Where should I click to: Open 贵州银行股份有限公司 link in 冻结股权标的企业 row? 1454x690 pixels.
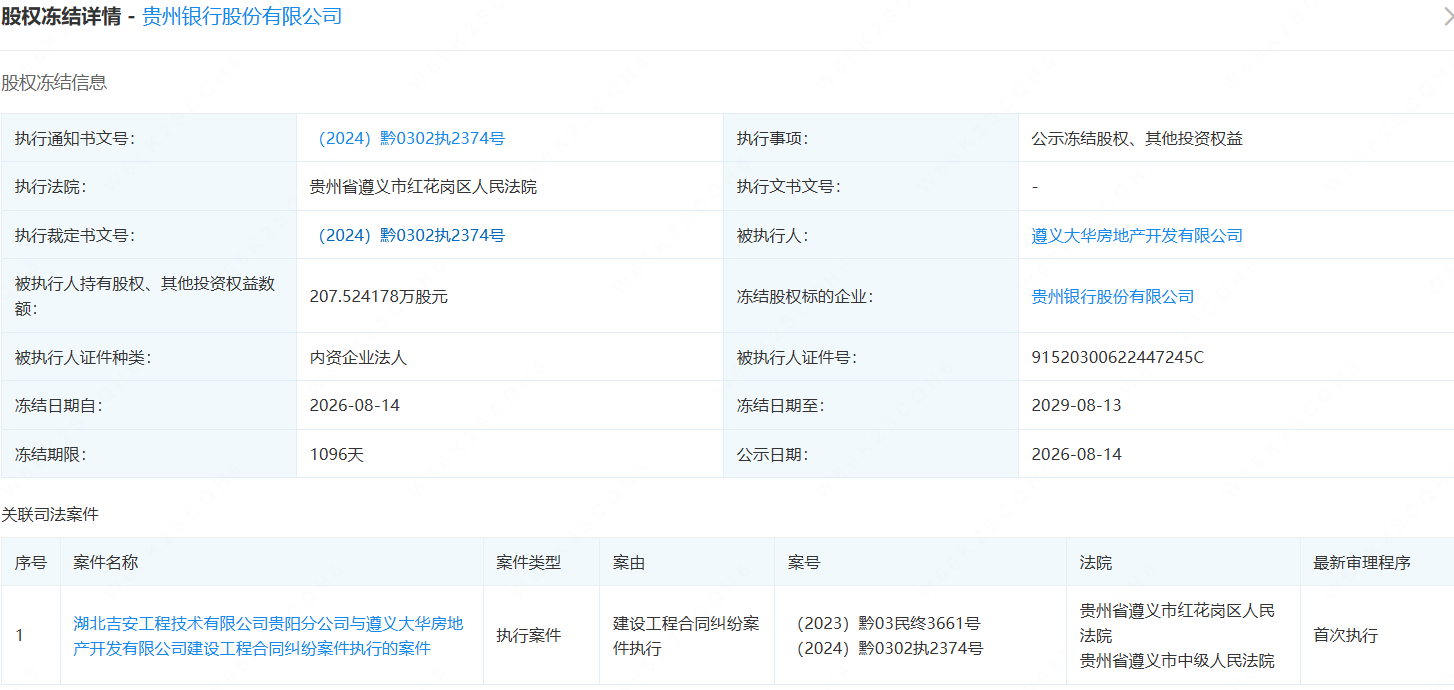coord(1113,297)
